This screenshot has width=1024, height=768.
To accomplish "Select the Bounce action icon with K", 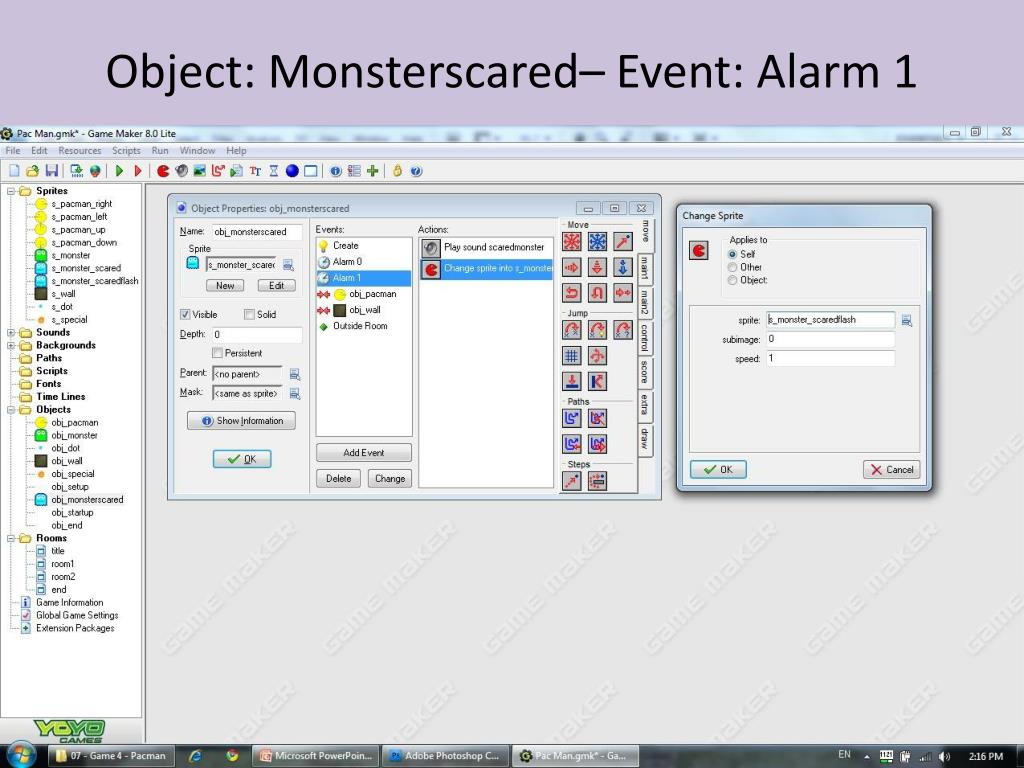I will [x=597, y=381].
